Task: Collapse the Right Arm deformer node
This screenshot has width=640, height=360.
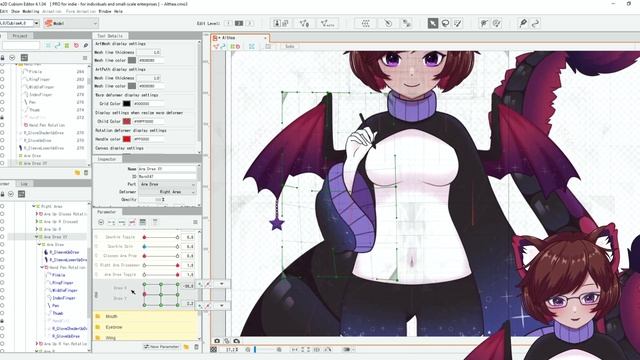Action: [34, 207]
